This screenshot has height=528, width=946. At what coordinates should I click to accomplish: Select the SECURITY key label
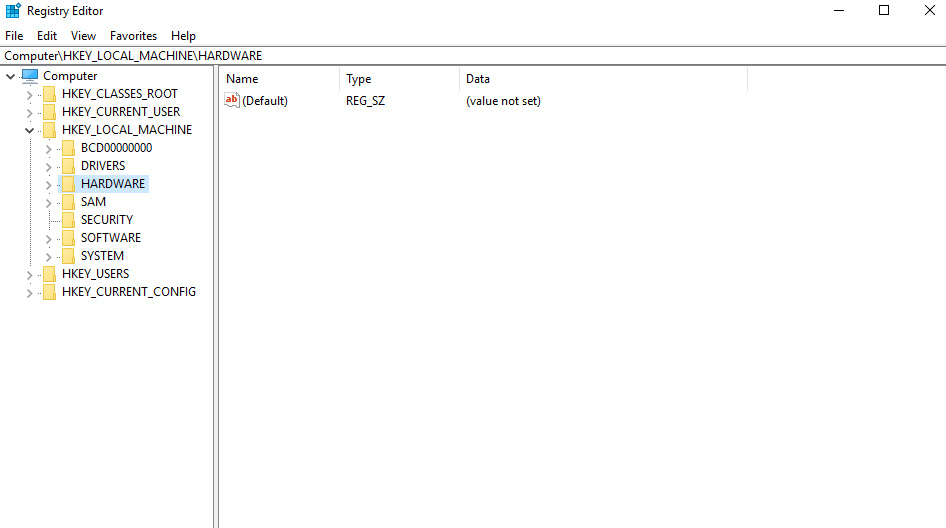click(107, 220)
